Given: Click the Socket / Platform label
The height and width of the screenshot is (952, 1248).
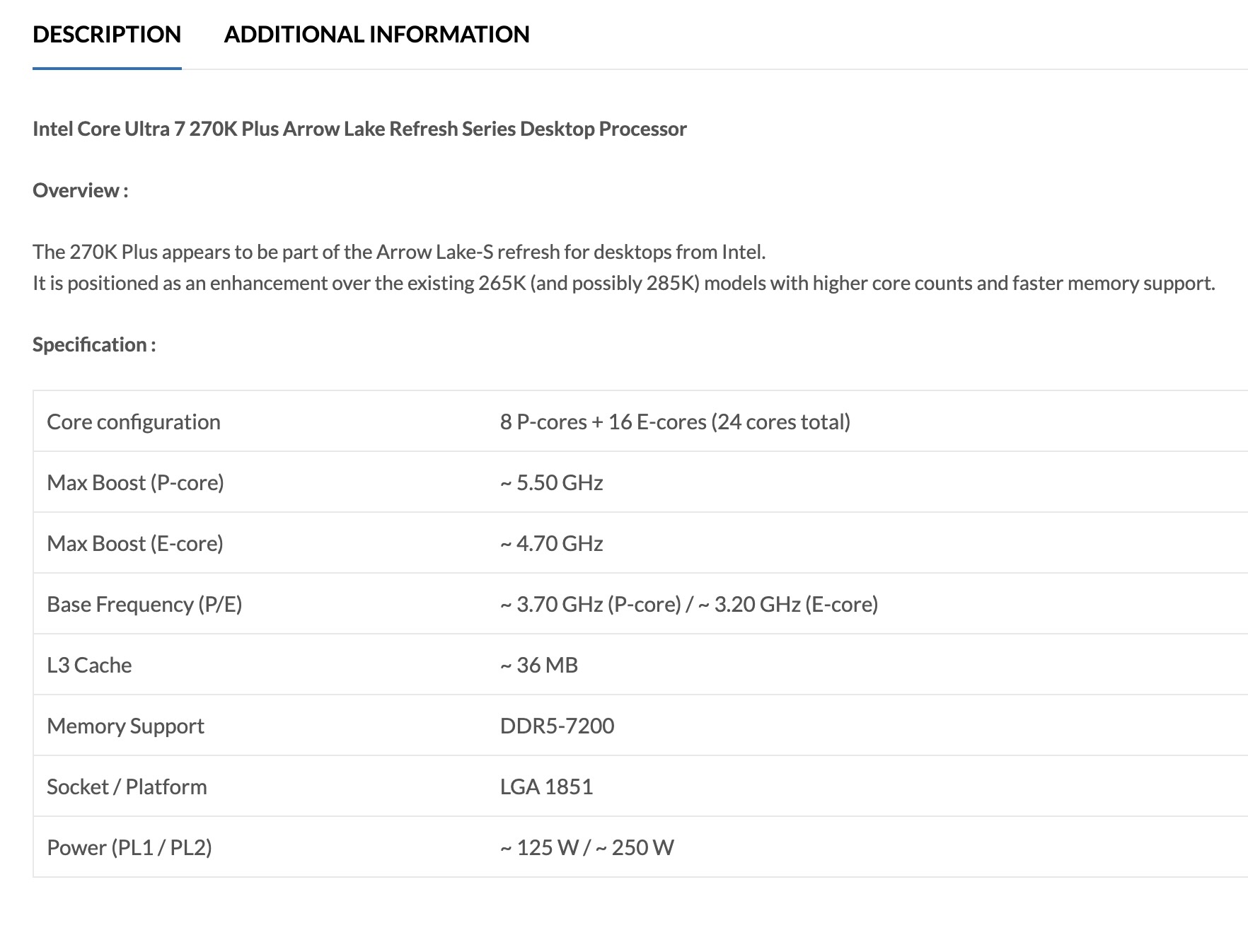Looking at the screenshot, I should click(x=127, y=786).
